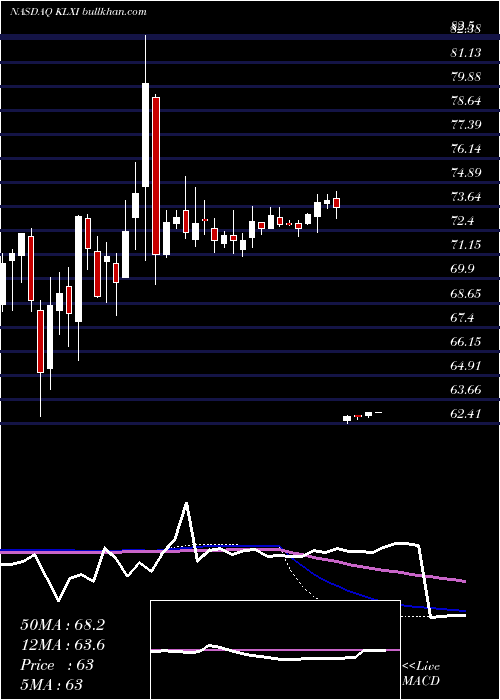
Task: Click the 62.41 price level label
Action: point(466,414)
